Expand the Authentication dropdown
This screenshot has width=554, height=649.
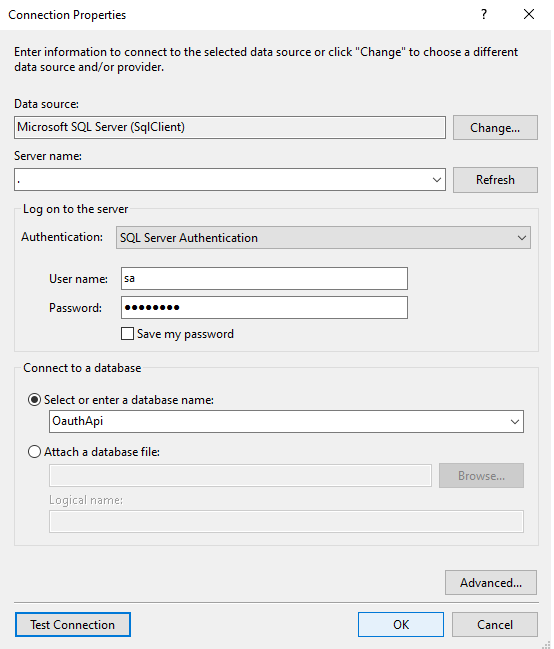point(521,238)
